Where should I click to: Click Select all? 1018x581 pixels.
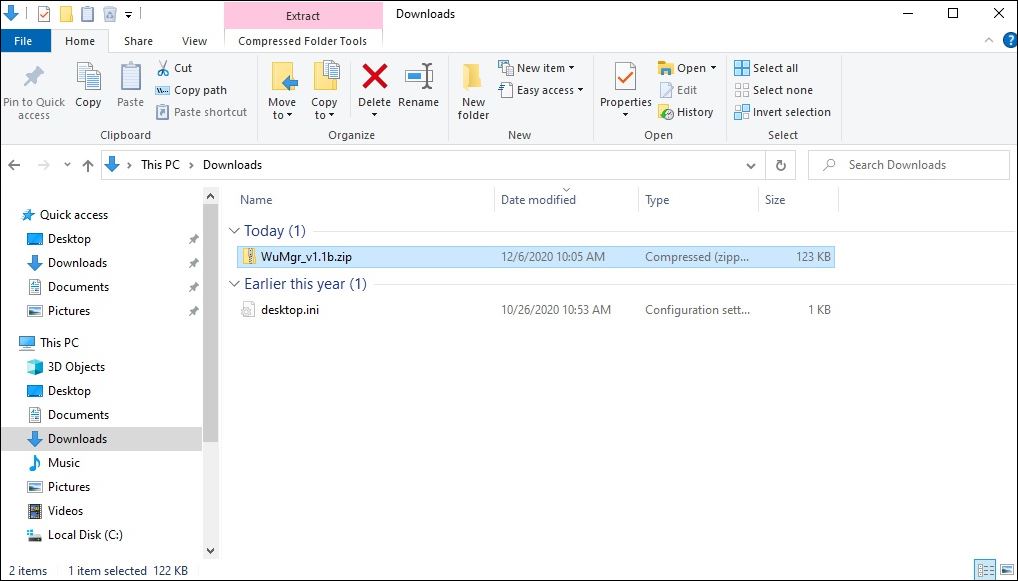coord(767,68)
